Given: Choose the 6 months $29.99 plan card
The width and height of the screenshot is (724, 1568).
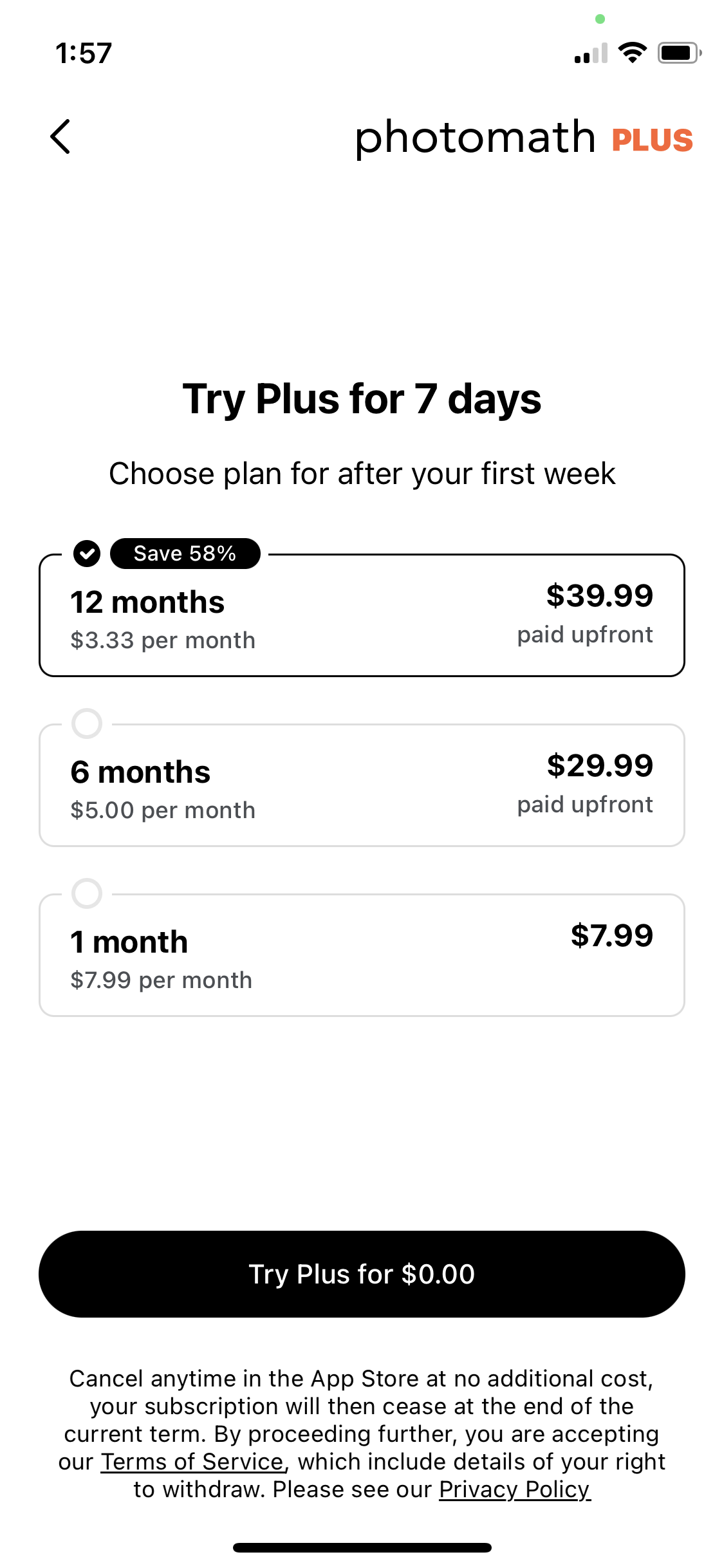Looking at the screenshot, I should click(x=362, y=787).
